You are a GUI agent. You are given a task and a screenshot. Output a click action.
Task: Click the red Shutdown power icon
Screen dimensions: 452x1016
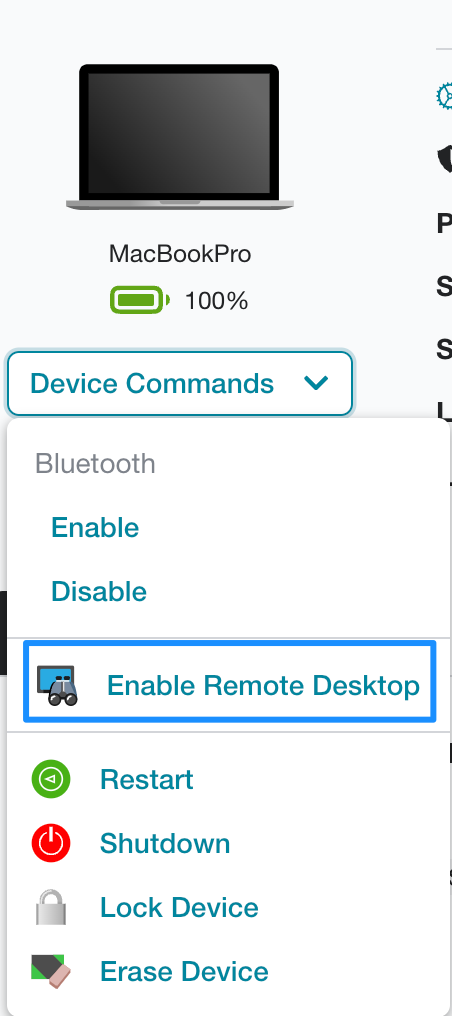pos(51,843)
